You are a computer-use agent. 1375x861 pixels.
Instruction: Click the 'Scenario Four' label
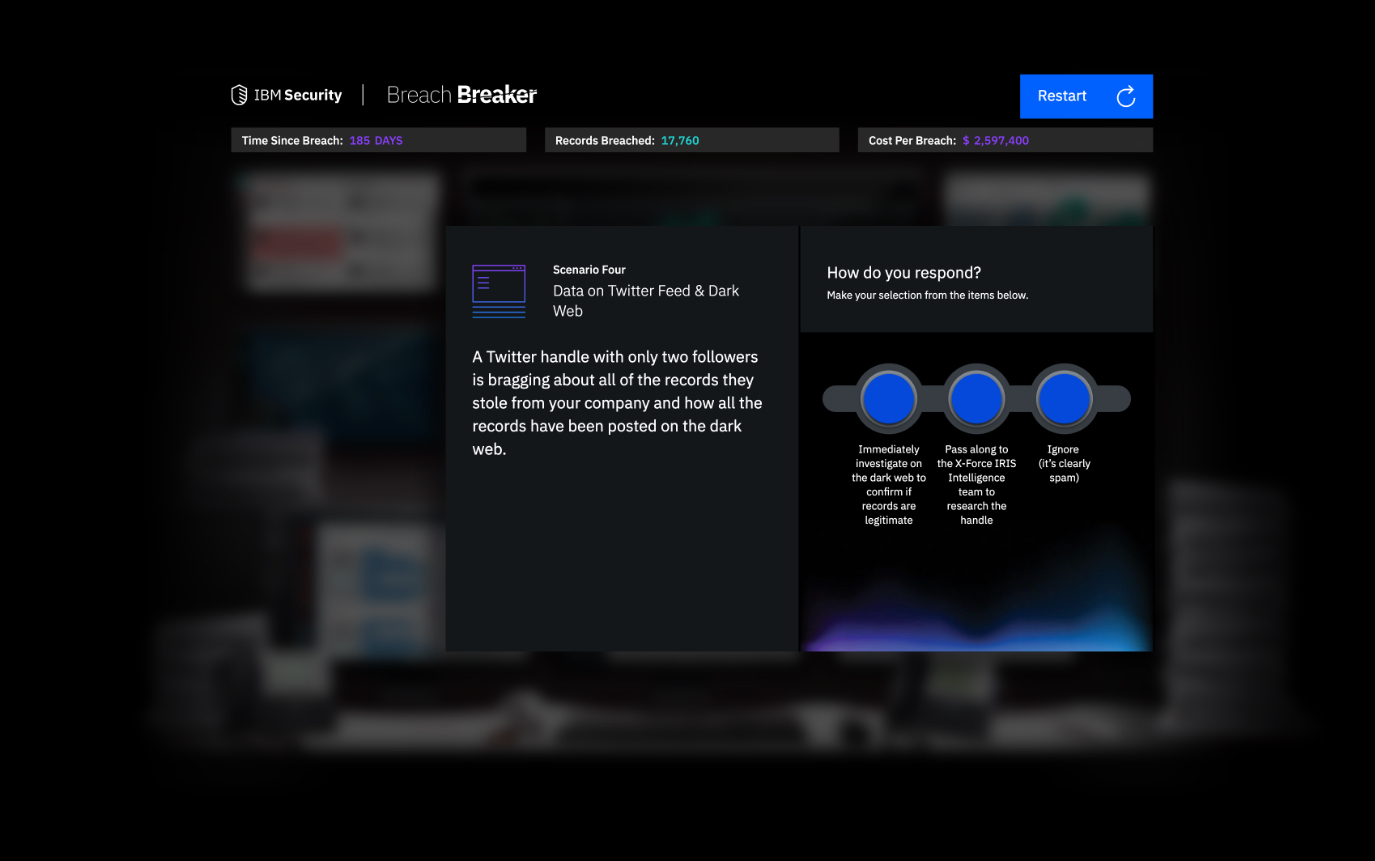tap(589, 270)
